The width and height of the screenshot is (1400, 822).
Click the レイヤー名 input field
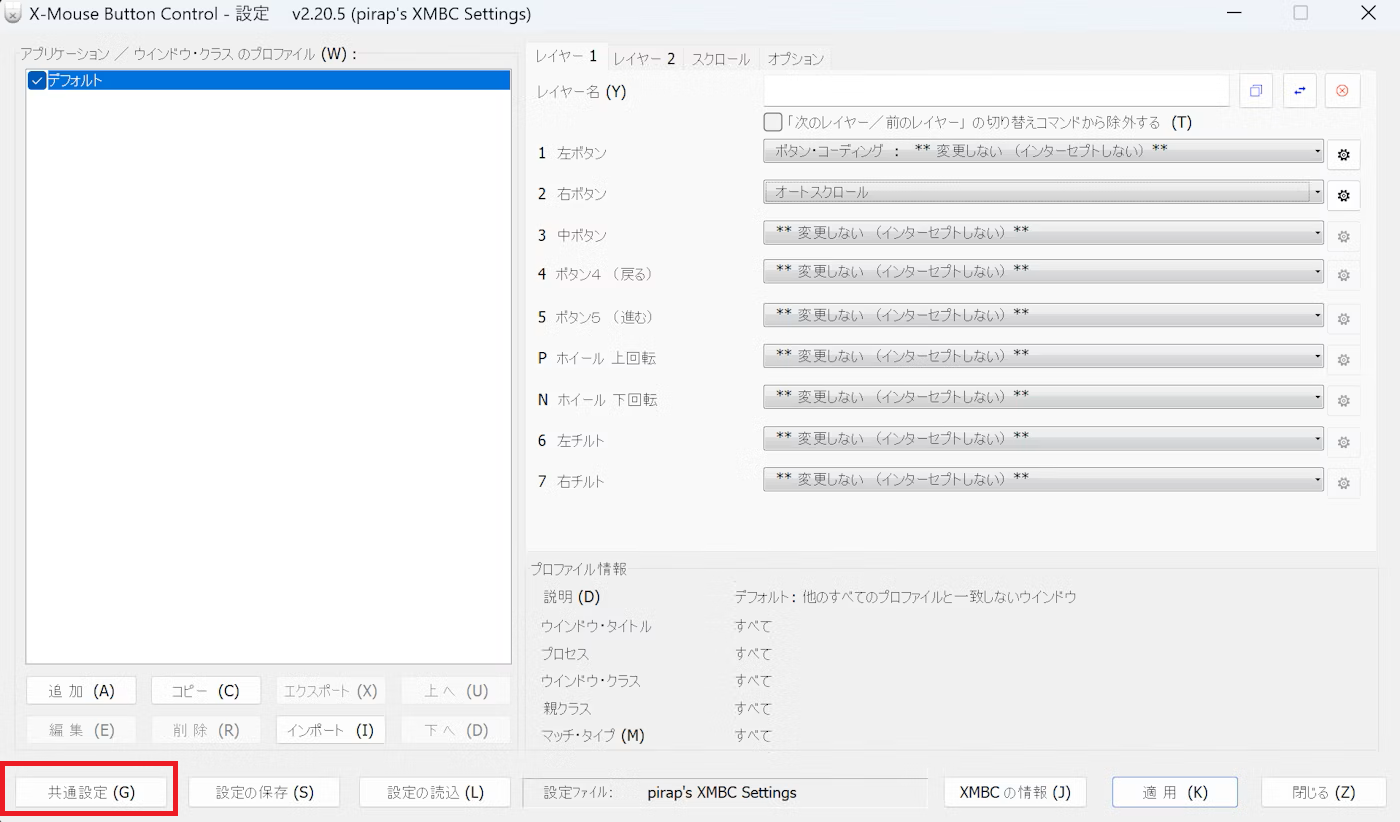[996, 91]
